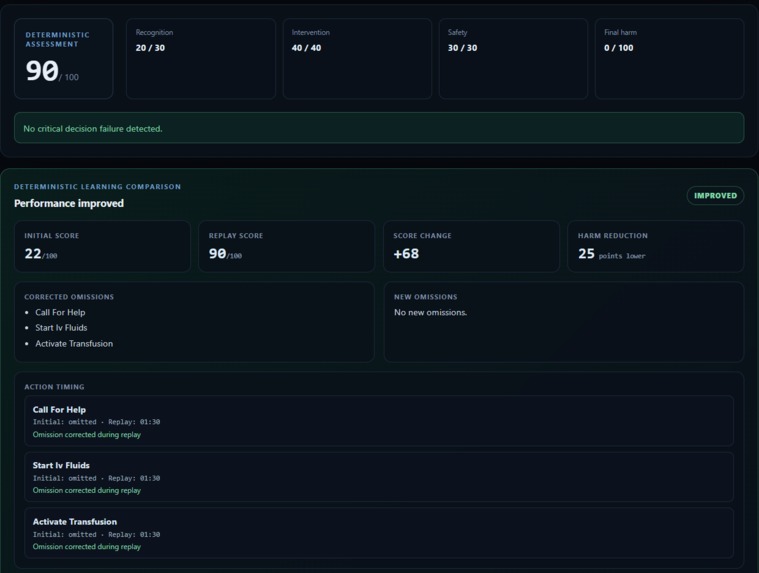Viewport: 759px width, 573px height.
Task: Click 'Omission corrected during replay' under Start Iv Fluids
Action: pos(87,490)
